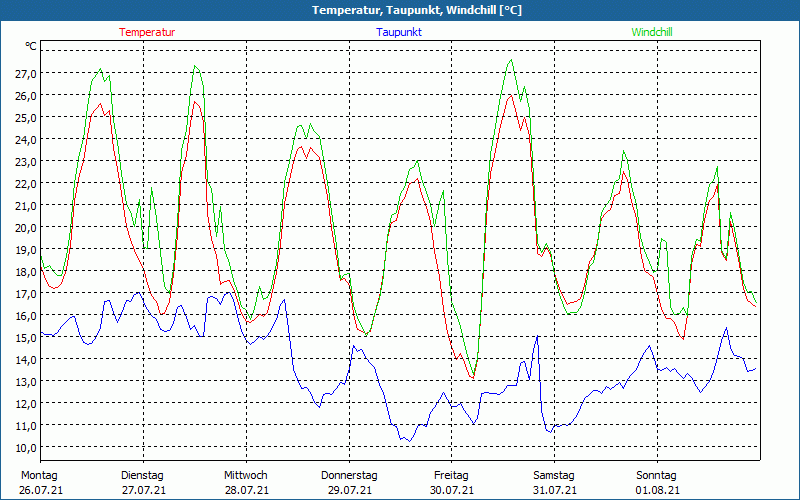Select the Samstag day label
Screen dimensions: 800x500
coord(554,475)
